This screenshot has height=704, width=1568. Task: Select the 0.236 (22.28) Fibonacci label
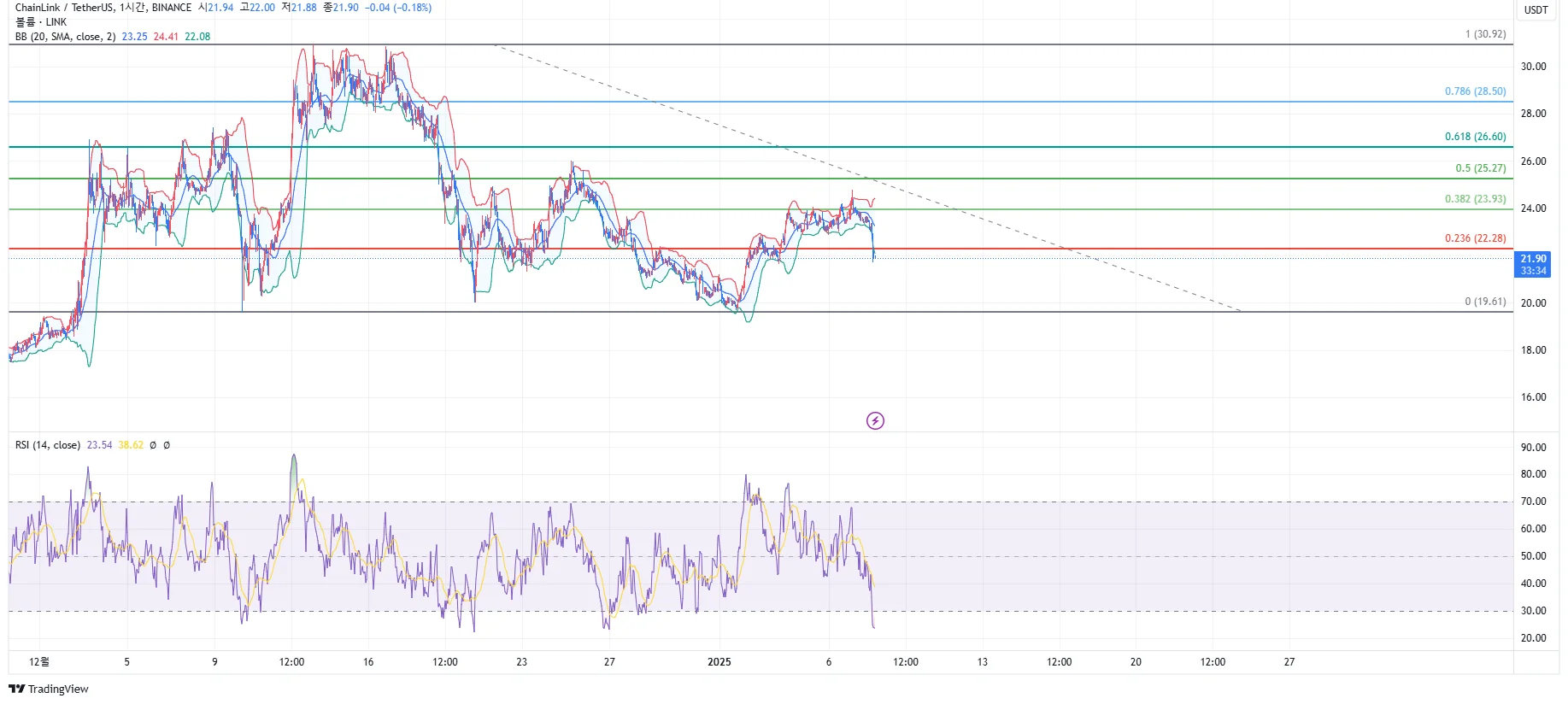pyautogui.click(x=1476, y=238)
